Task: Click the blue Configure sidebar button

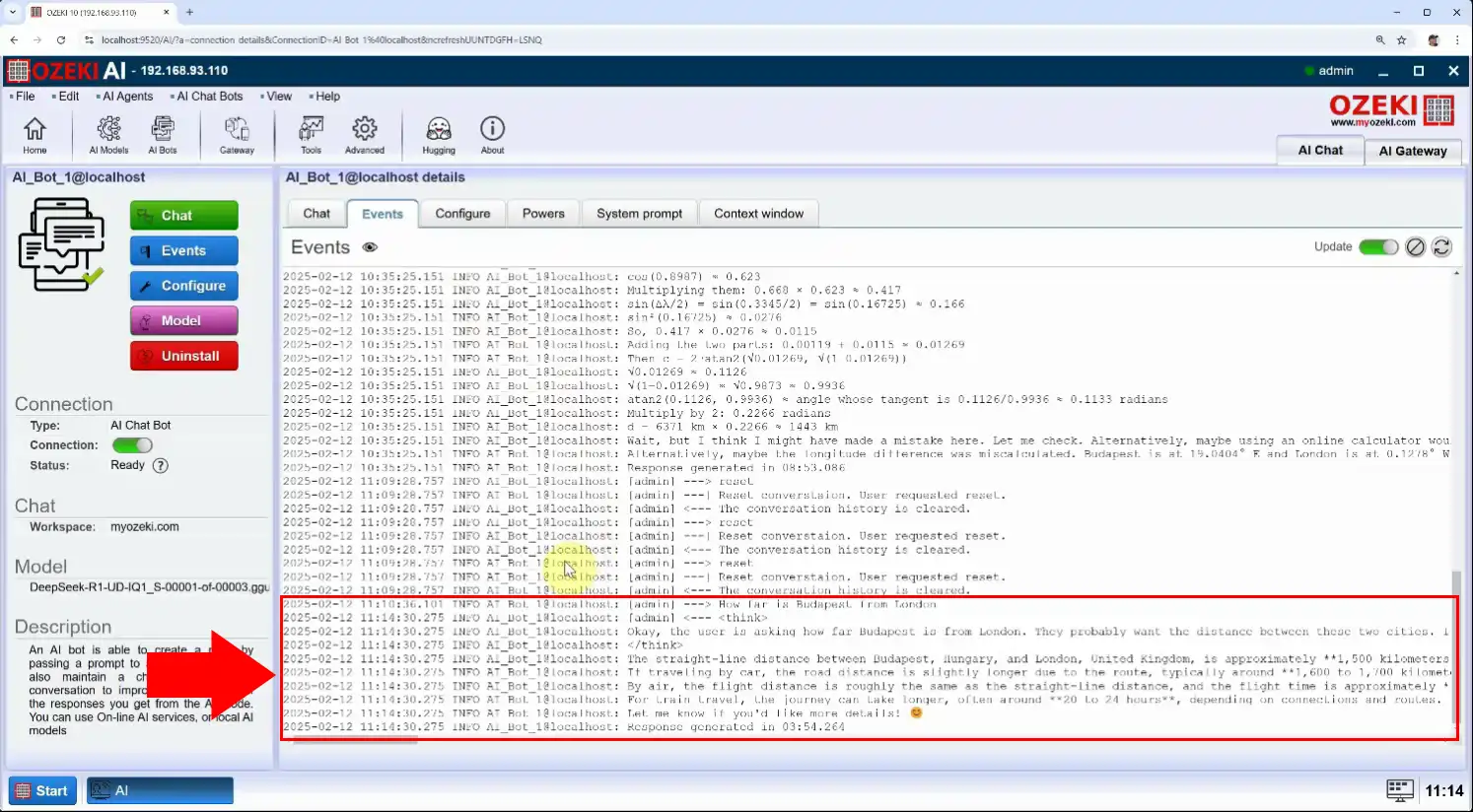Action: point(184,286)
